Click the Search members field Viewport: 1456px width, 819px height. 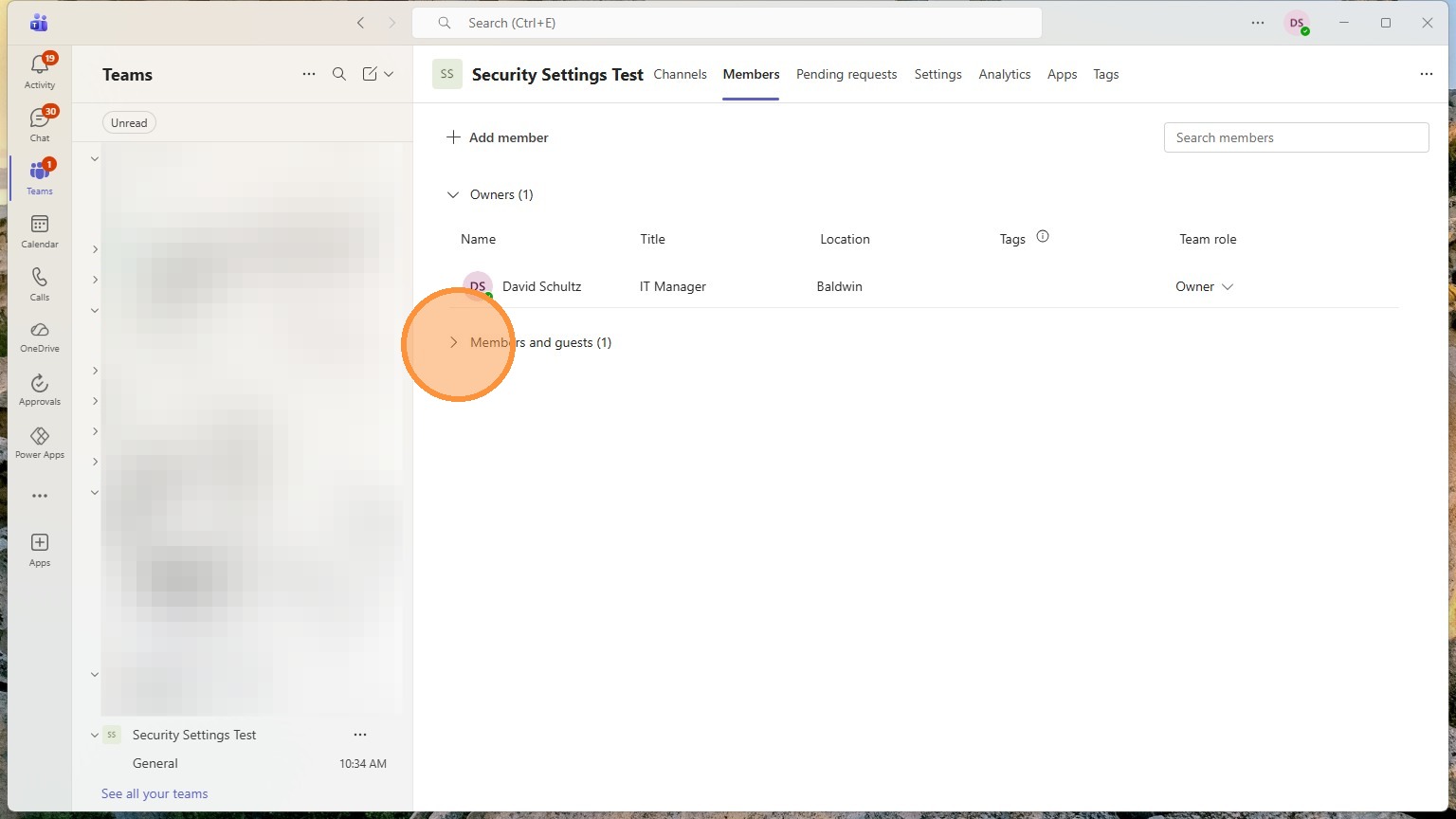(1296, 137)
